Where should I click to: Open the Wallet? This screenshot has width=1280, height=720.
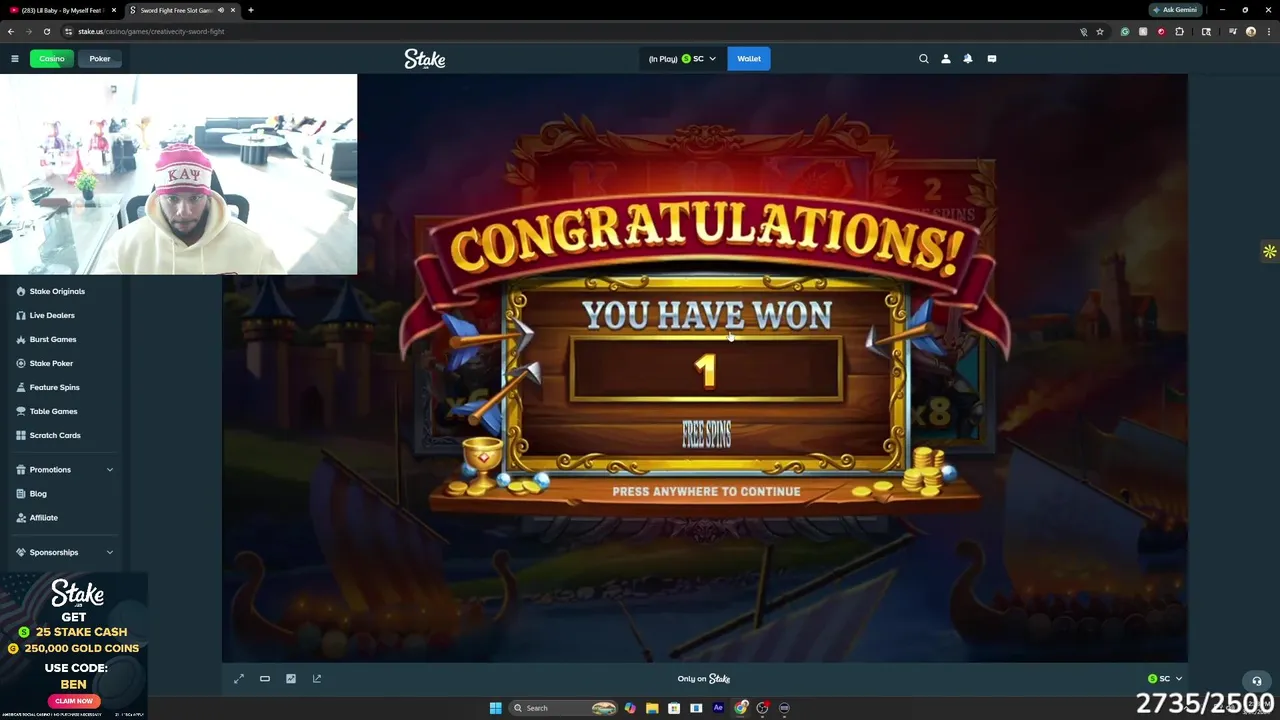pyautogui.click(x=749, y=59)
